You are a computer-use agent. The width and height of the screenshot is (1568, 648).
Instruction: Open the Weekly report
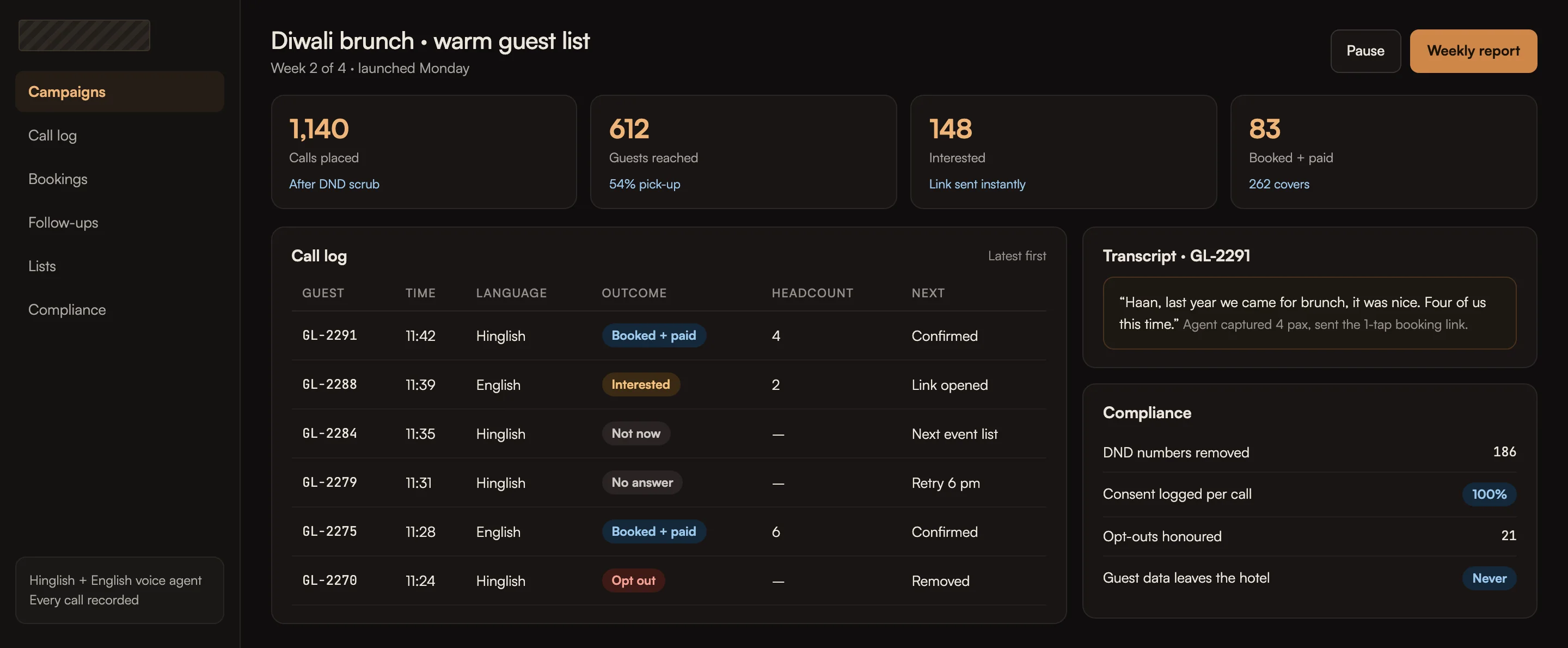(1473, 51)
